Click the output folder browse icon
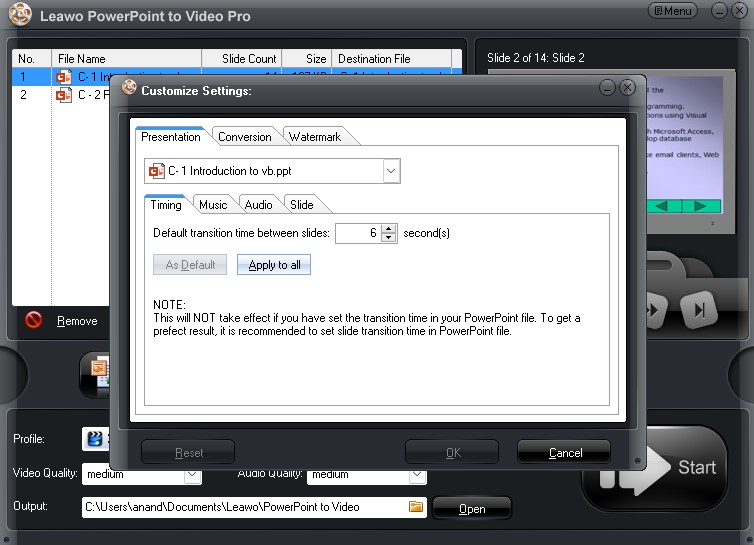Screen dimensions: 754x545 (416, 507)
